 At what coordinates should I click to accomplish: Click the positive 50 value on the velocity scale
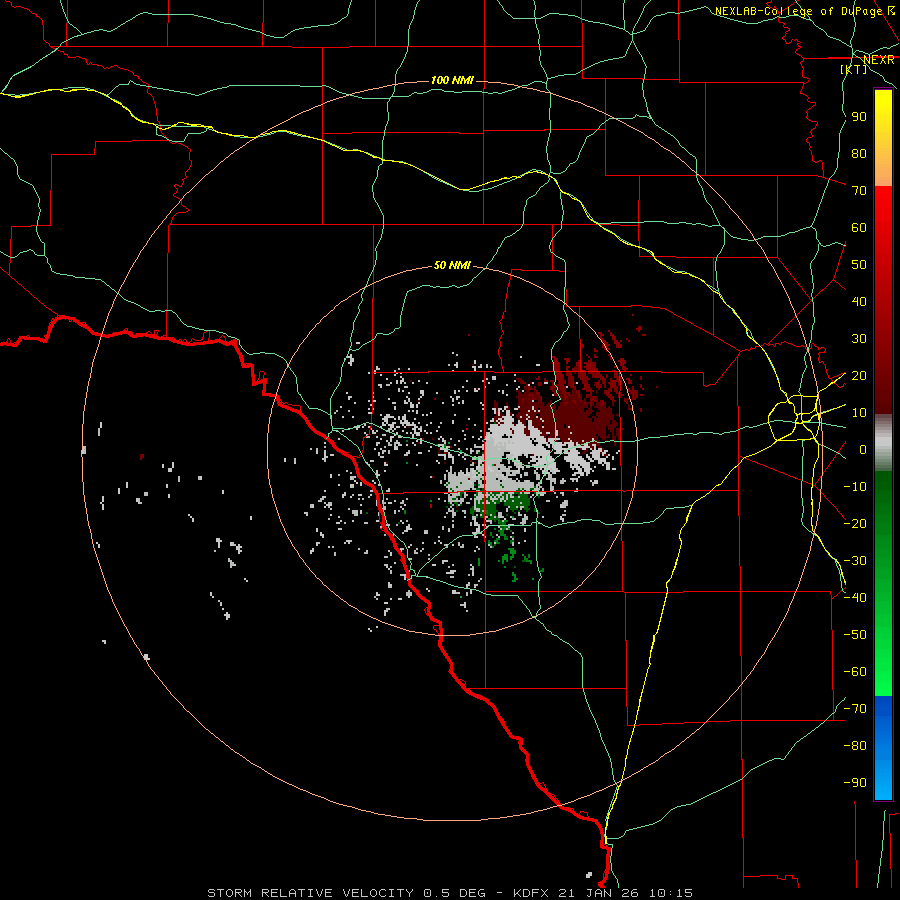(859, 265)
